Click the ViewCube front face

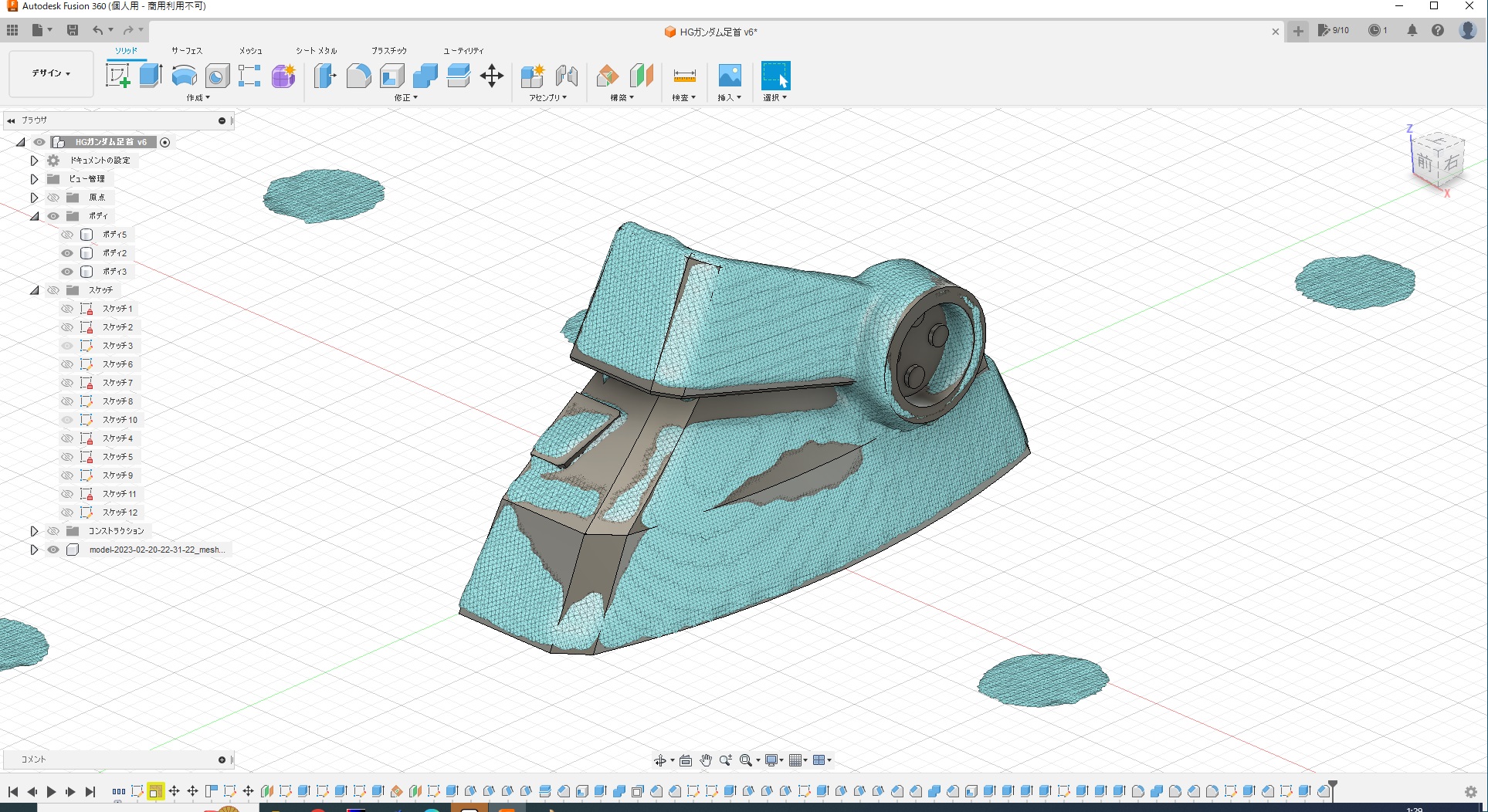point(1425,163)
